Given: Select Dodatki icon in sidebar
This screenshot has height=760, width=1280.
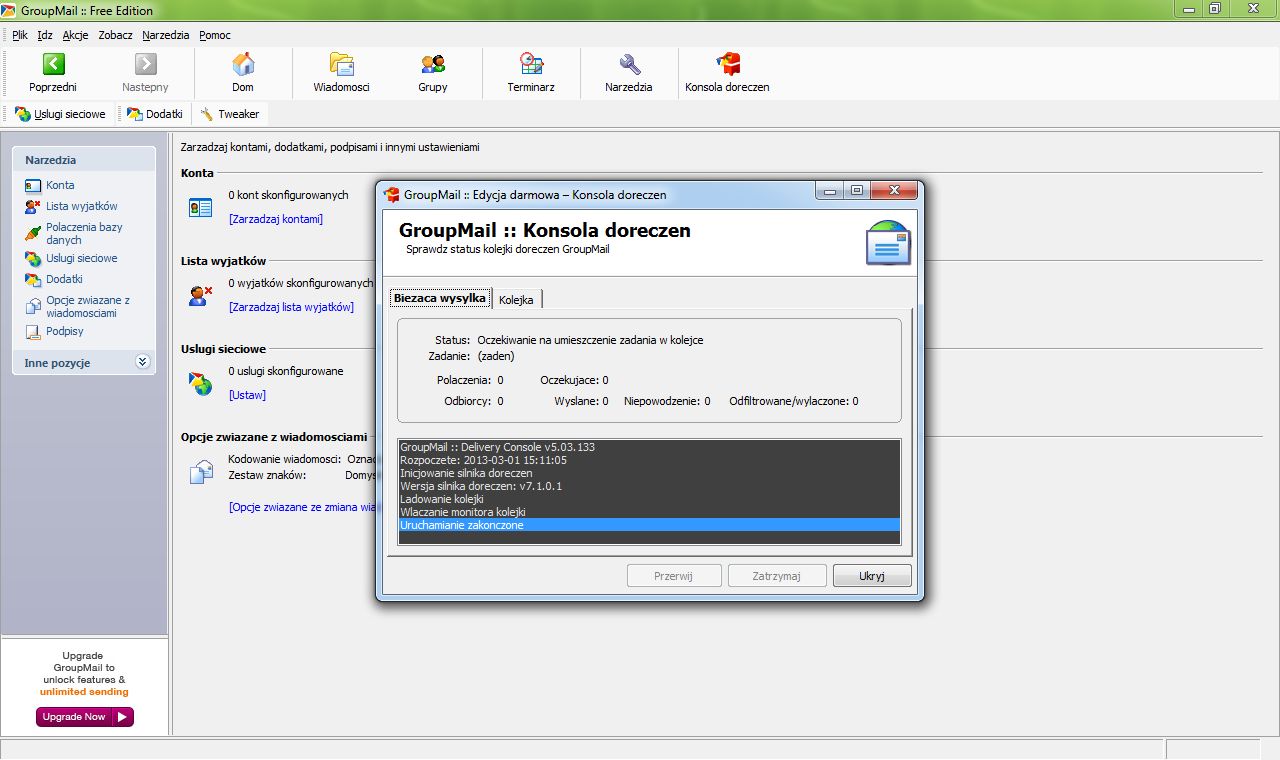Looking at the screenshot, I should [x=33, y=279].
